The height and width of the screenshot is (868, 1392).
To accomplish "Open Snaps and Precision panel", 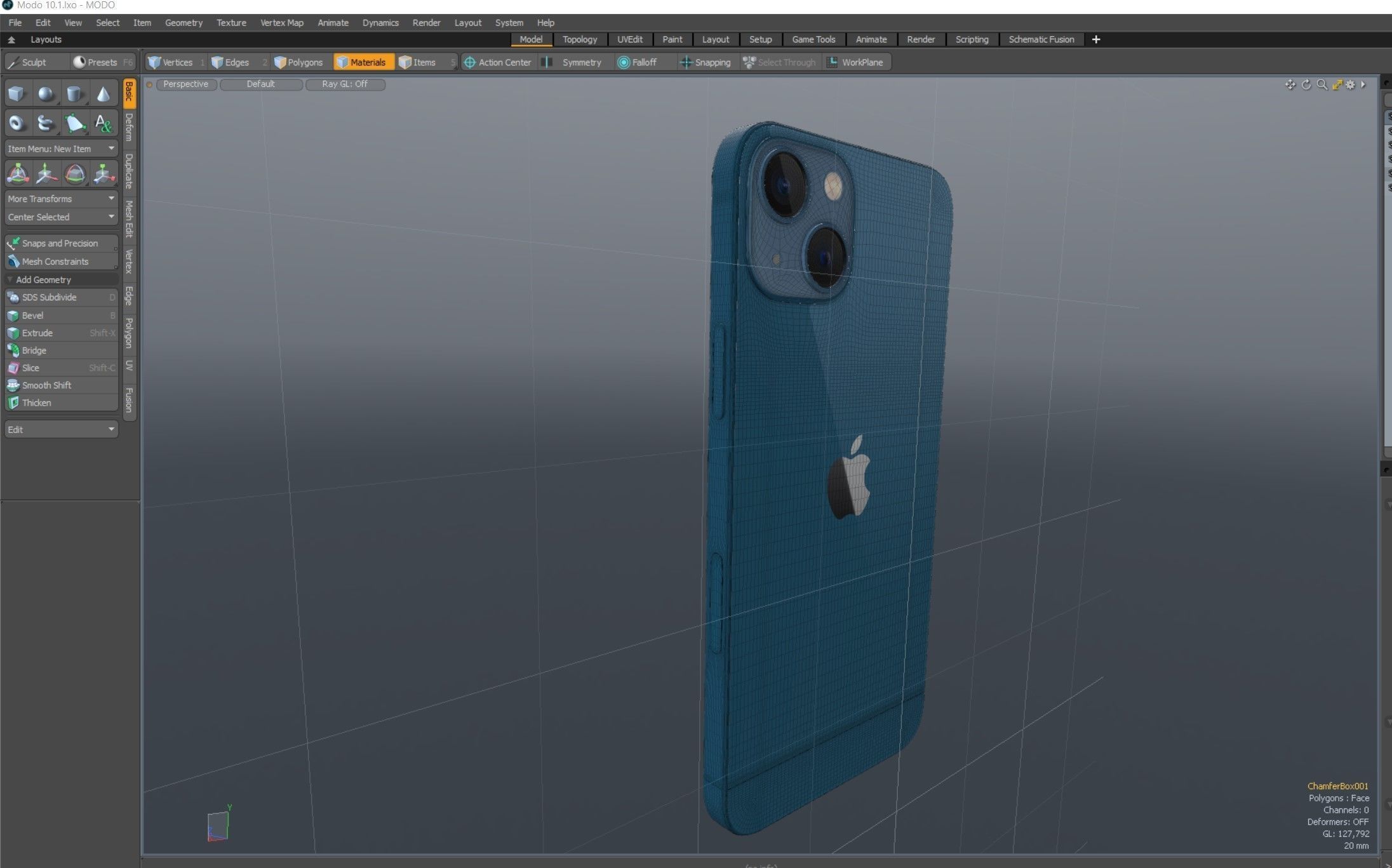I will (61, 243).
